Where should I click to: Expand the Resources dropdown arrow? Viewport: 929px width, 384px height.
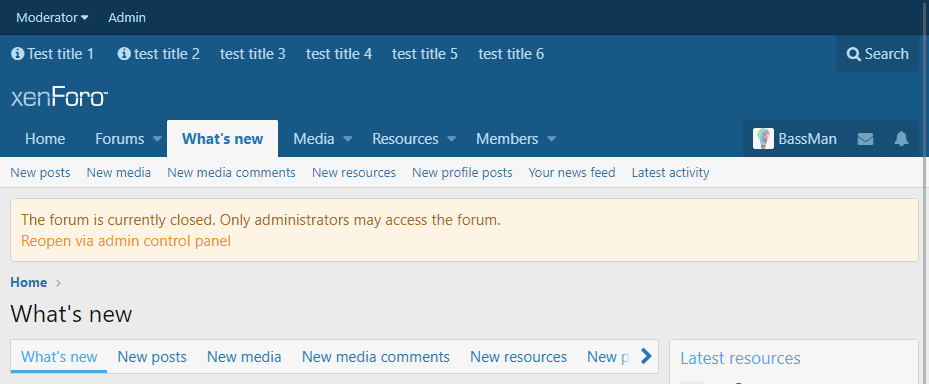click(451, 139)
